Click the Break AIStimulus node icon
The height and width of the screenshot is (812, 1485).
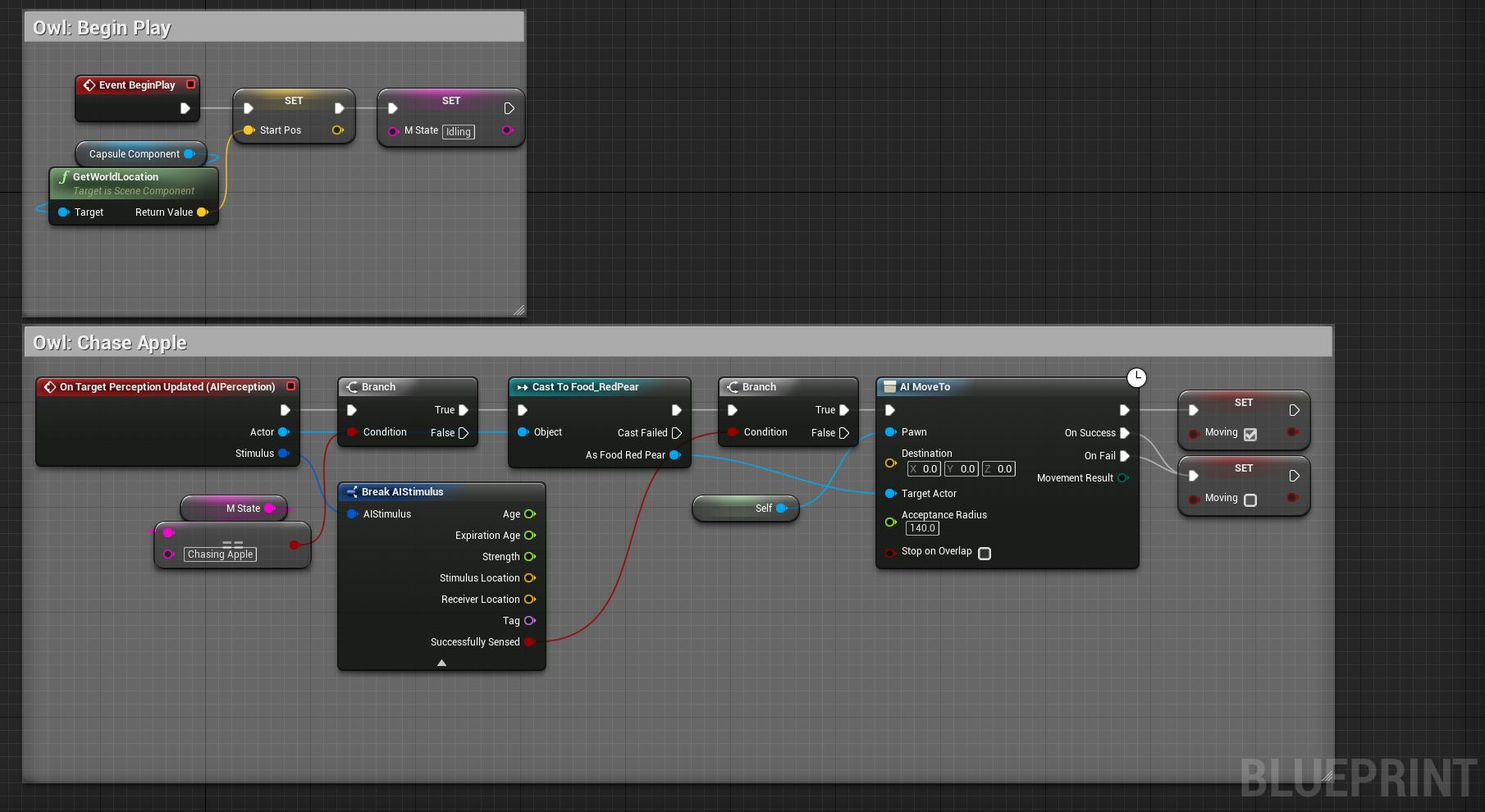pos(352,491)
